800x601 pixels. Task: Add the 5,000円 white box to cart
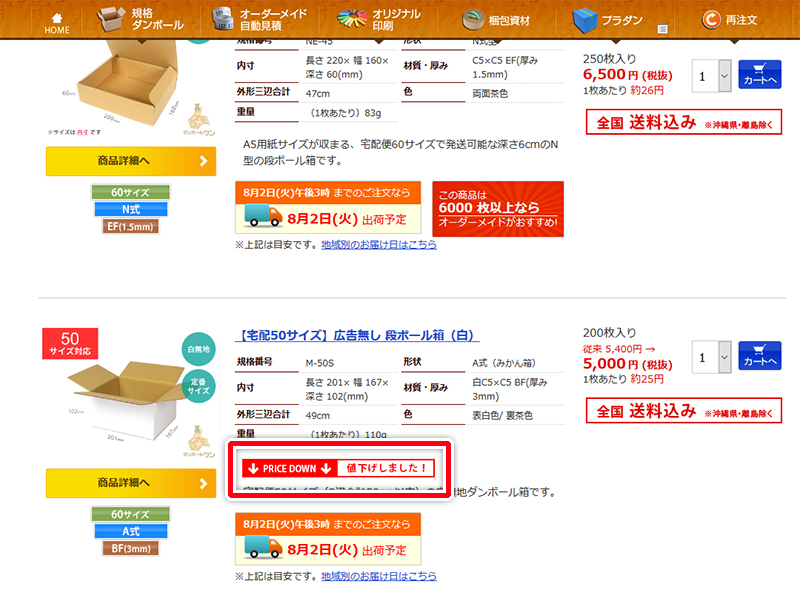coord(759,356)
